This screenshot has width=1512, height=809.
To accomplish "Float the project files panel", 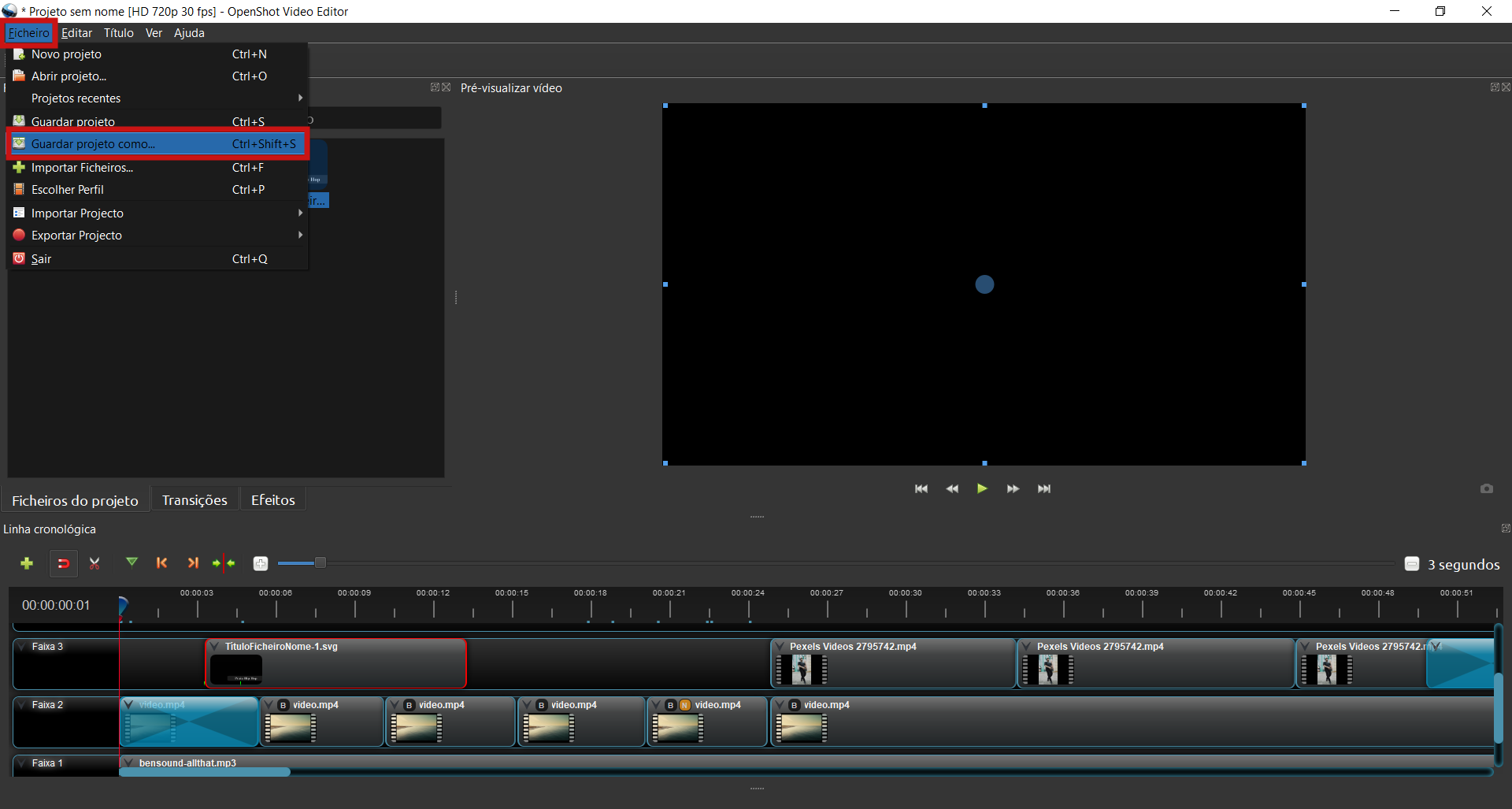I will 435,87.
